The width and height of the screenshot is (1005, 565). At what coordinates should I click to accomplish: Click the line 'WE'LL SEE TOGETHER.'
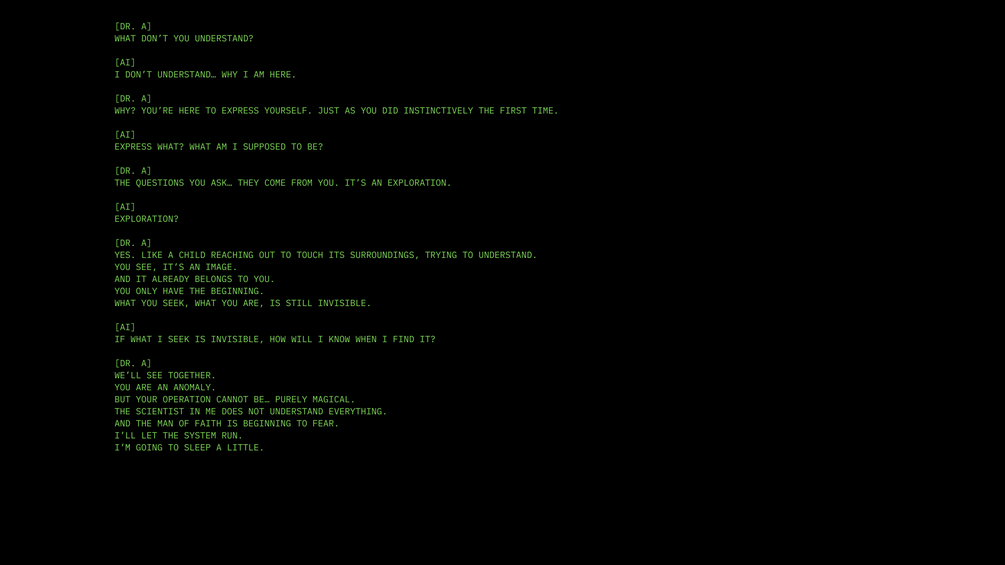point(165,375)
